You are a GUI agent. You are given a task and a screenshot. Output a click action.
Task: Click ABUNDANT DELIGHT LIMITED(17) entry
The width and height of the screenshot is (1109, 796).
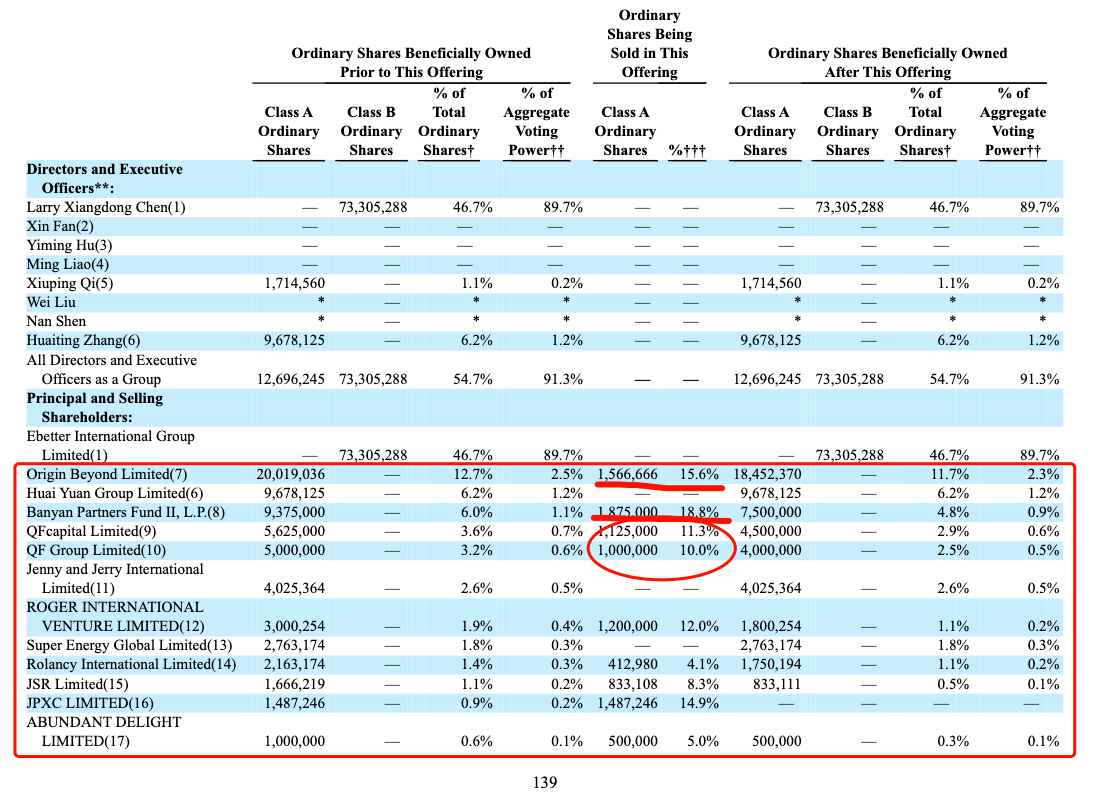[x=104, y=732]
